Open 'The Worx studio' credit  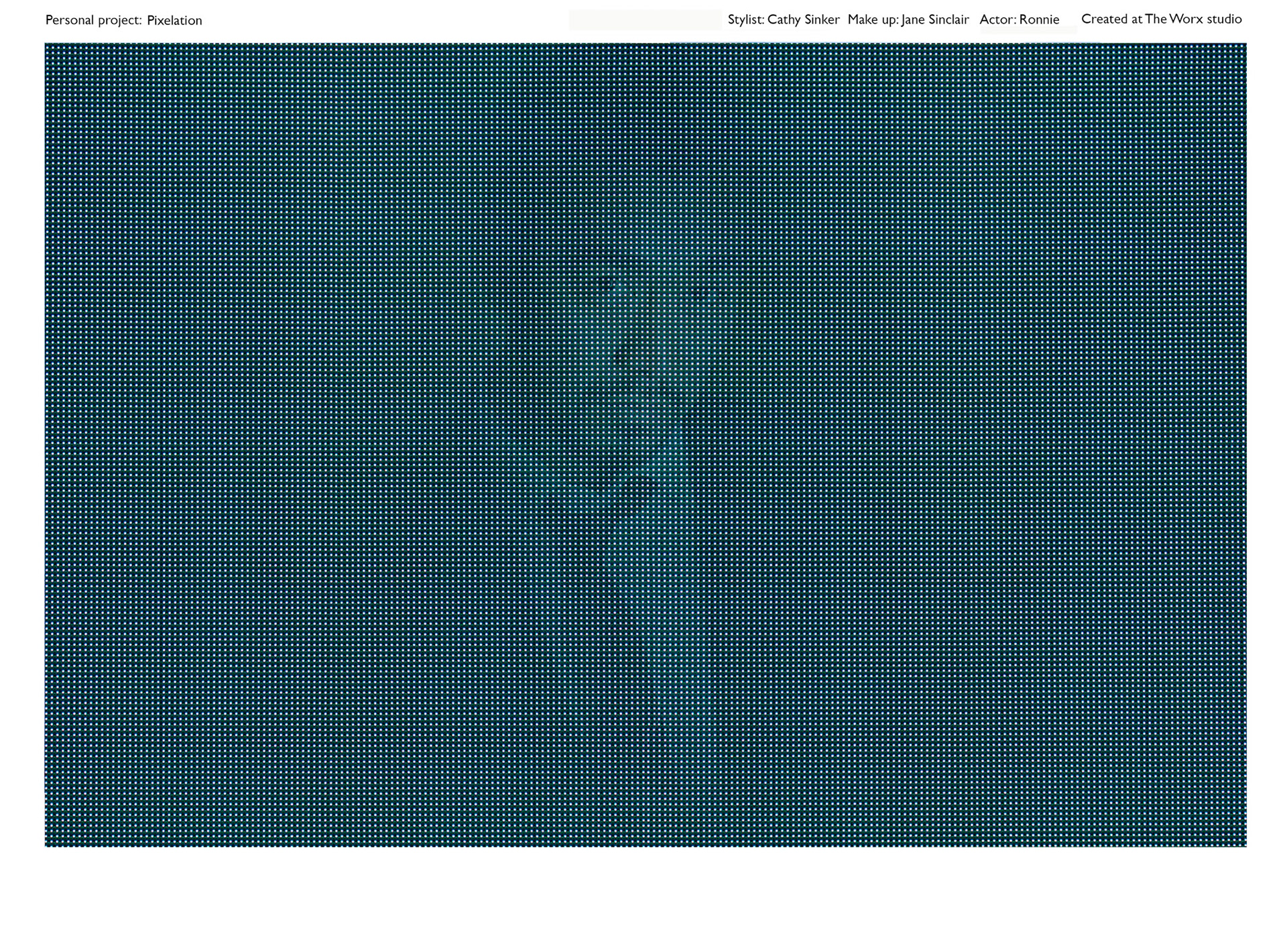(x=1193, y=19)
